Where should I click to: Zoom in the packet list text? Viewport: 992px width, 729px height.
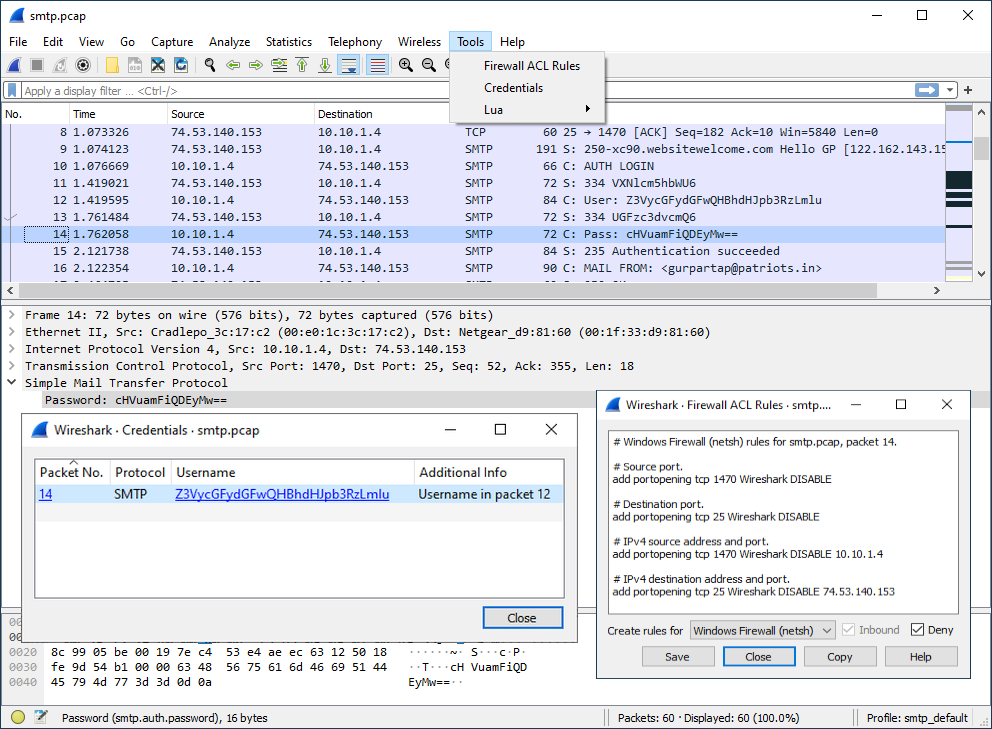coord(405,65)
